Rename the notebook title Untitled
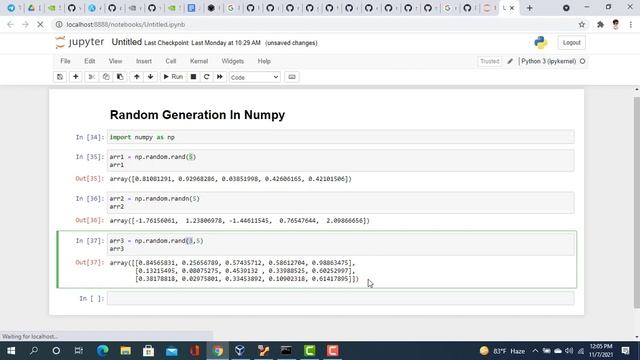This screenshot has width=640, height=360. click(127, 42)
